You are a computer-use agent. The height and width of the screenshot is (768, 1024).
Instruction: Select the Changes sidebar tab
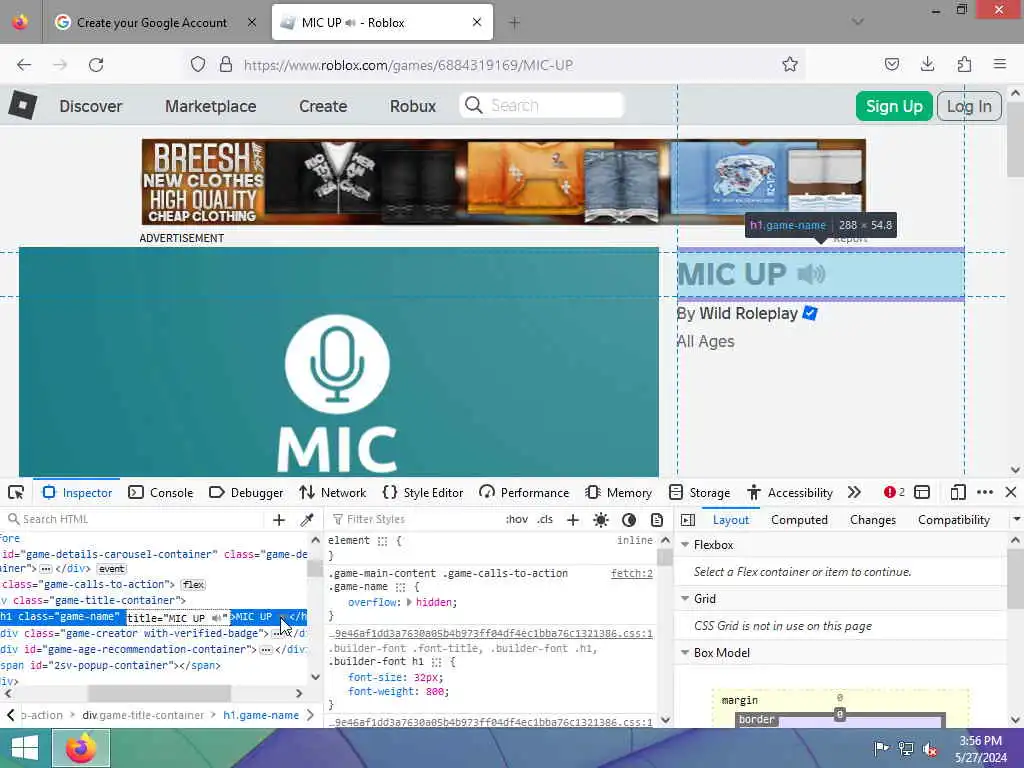coord(872,520)
